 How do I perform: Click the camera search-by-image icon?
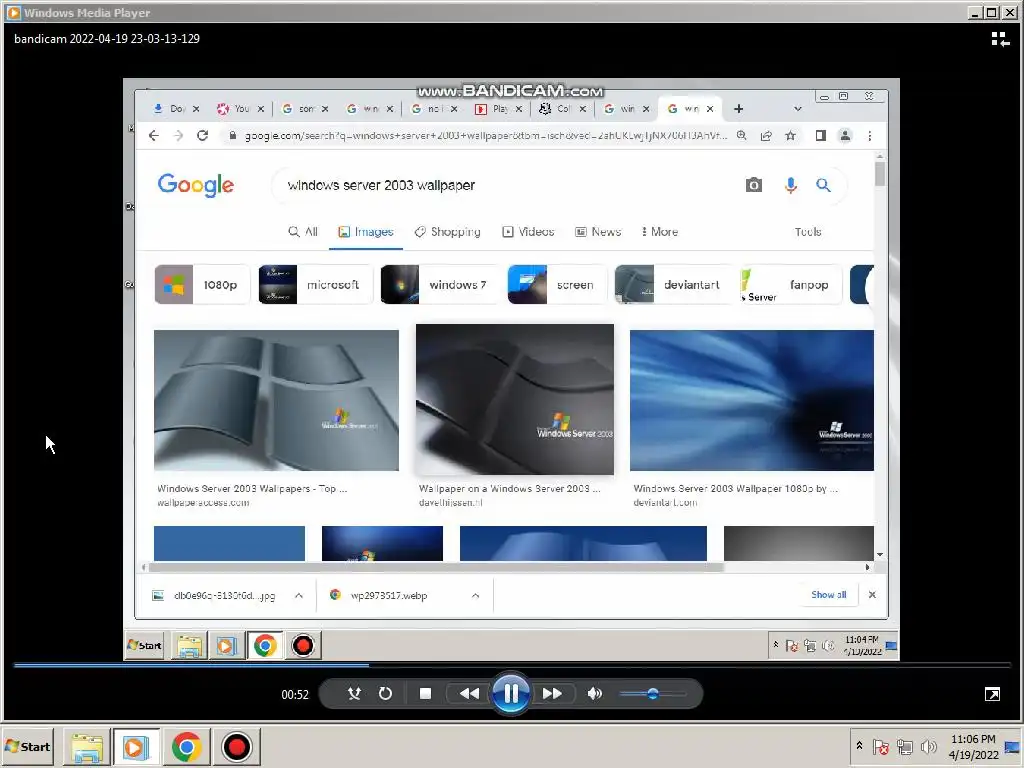(x=754, y=185)
